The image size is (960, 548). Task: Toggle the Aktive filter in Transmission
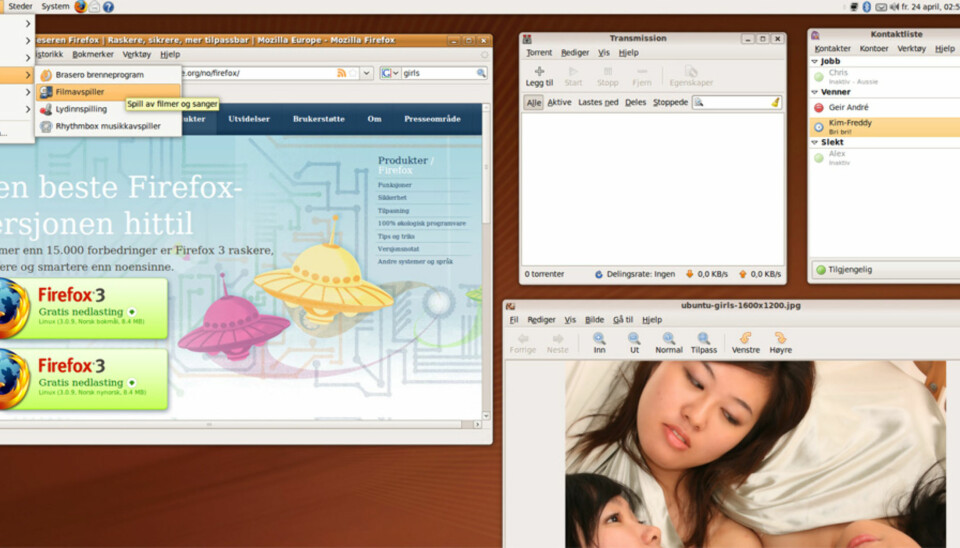coord(559,102)
